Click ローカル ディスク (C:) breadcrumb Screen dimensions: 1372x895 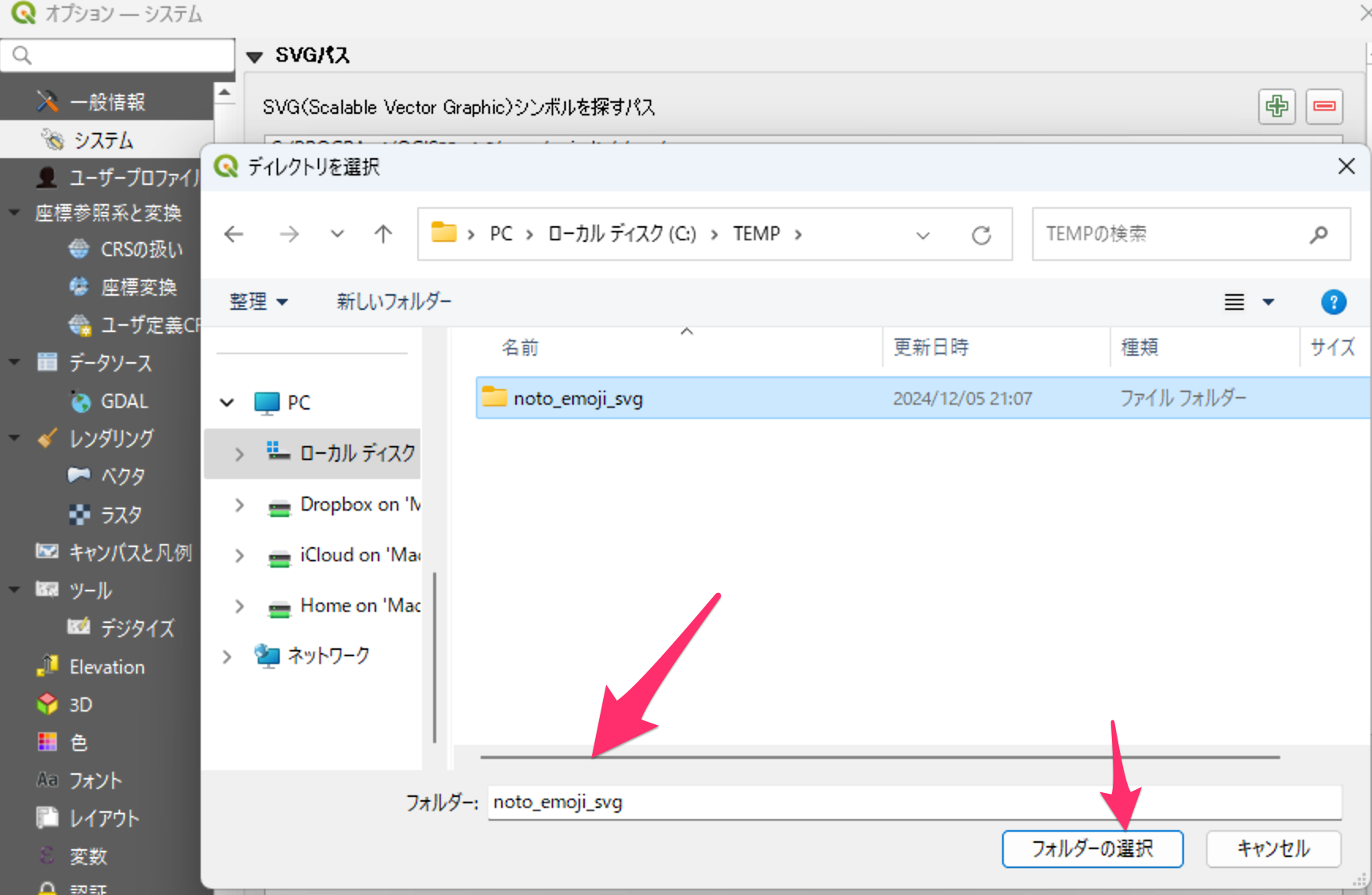622,234
